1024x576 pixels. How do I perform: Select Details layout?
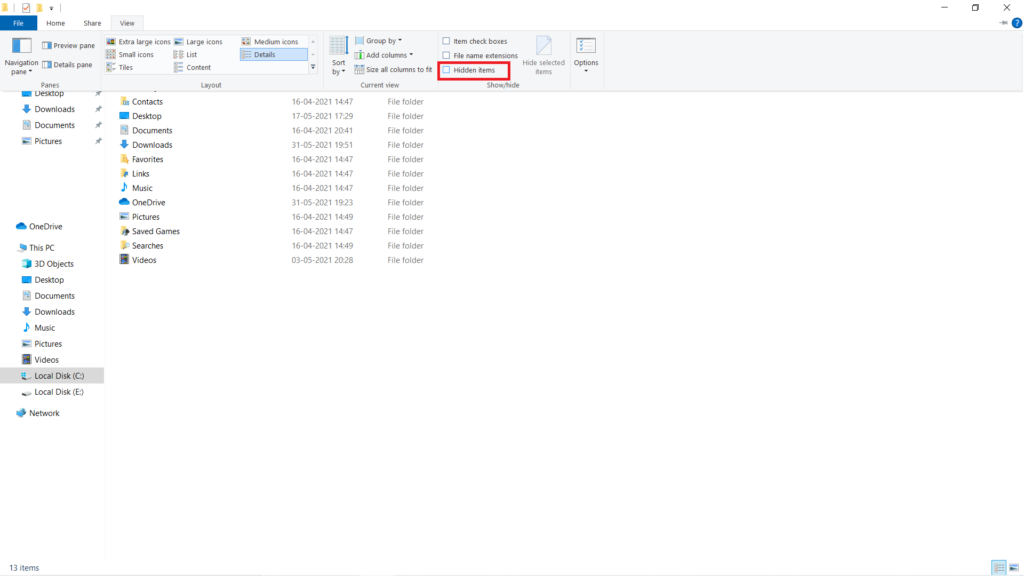(x=274, y=55)
